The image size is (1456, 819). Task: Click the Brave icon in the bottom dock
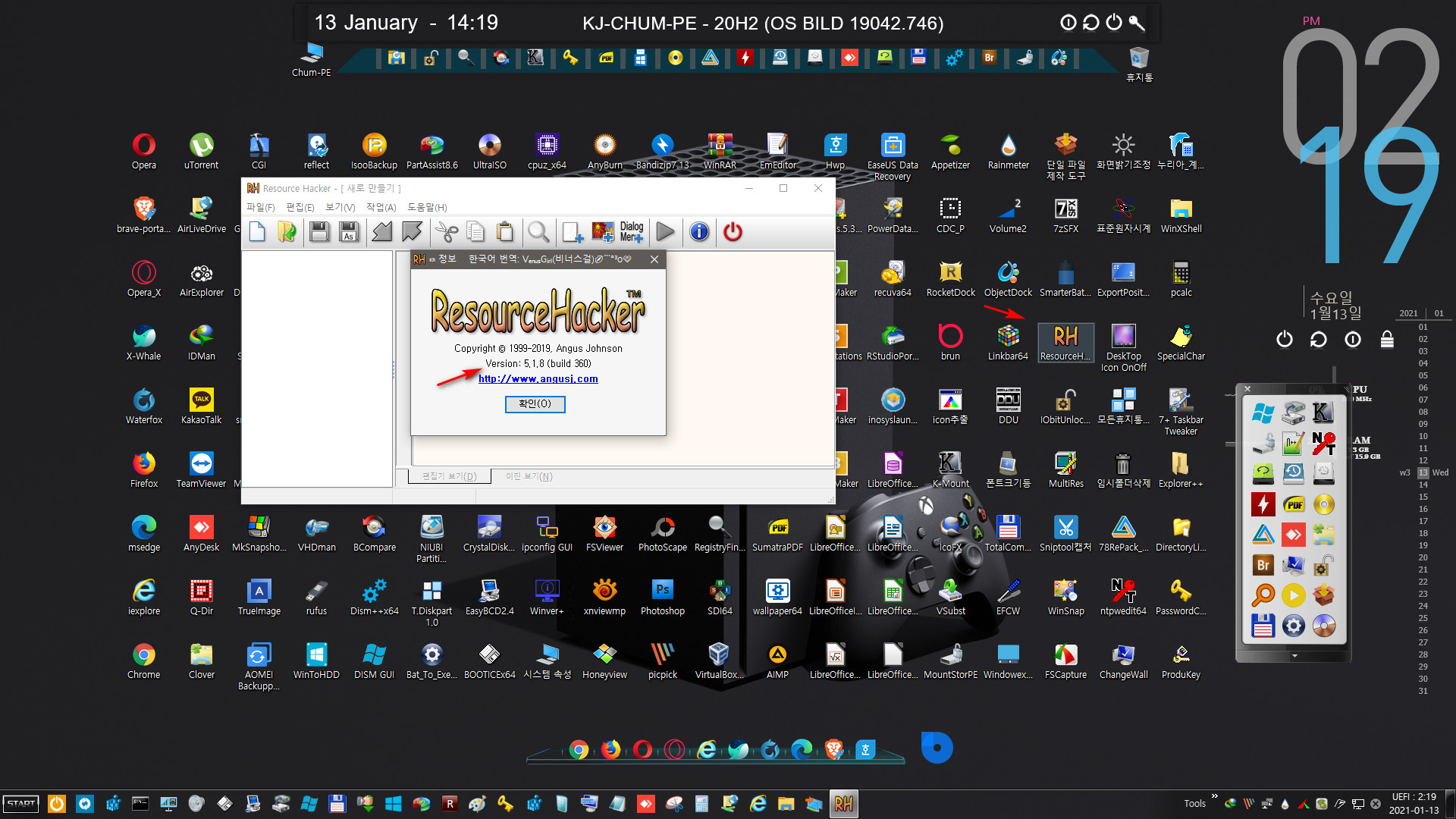click(x=834, y=749)
